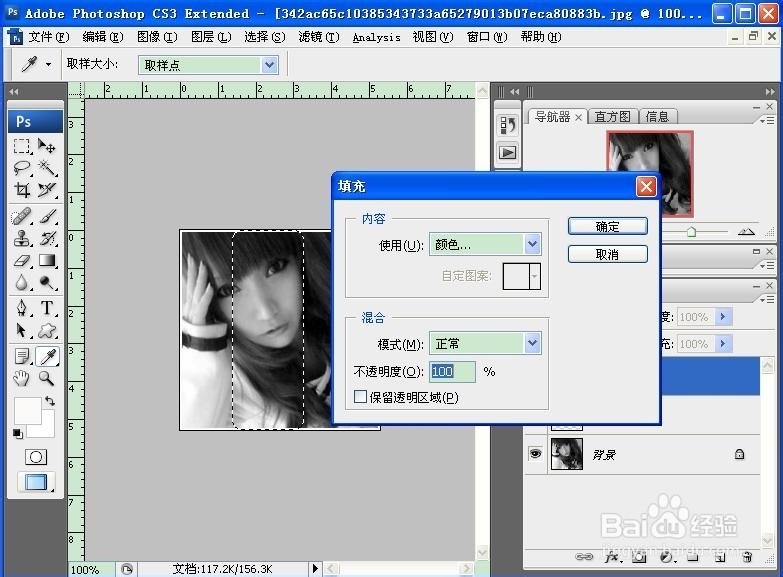Click the background color swatch
Screen dimensions: 783x577
[x=46, y=429]
